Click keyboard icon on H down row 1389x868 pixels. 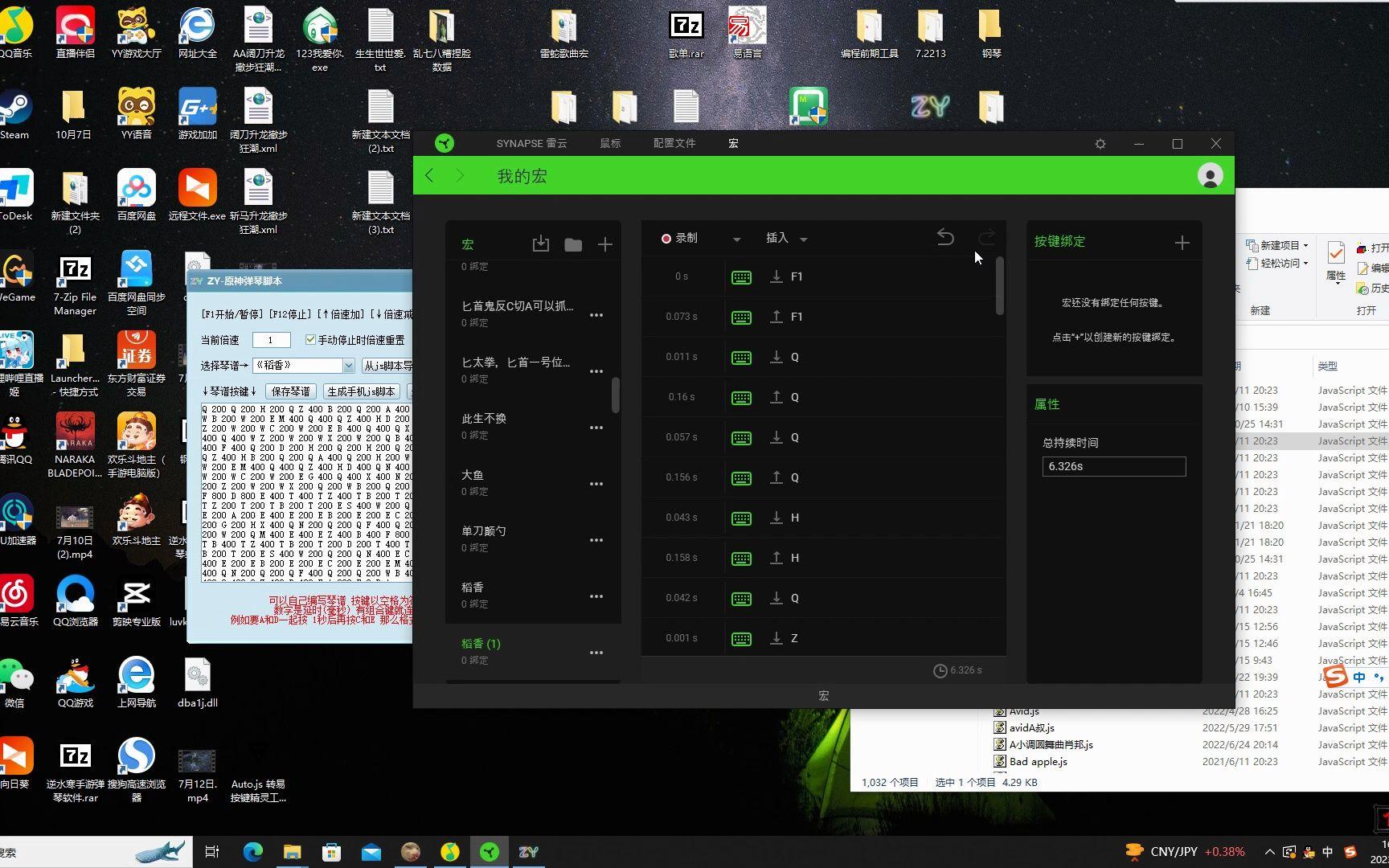tap(741, 518)
